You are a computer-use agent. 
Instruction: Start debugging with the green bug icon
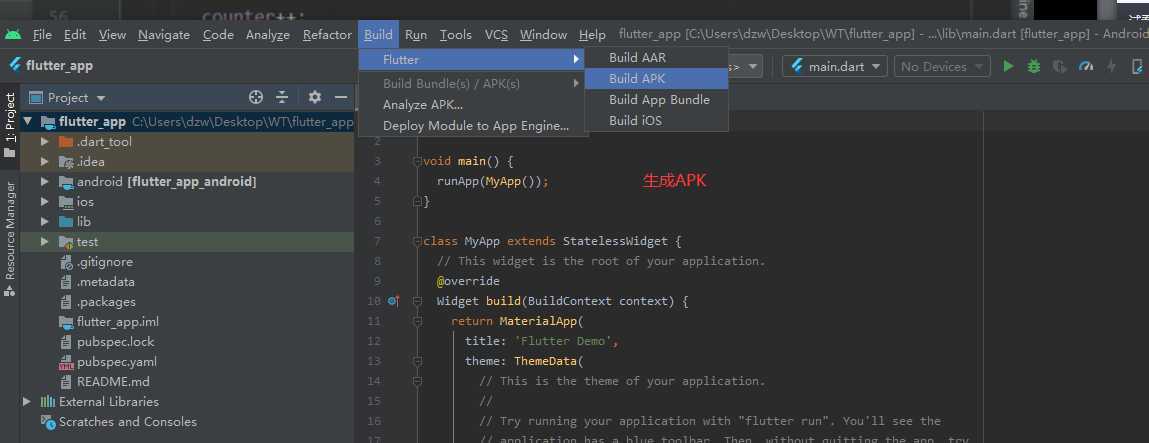tap(1033, 66)
